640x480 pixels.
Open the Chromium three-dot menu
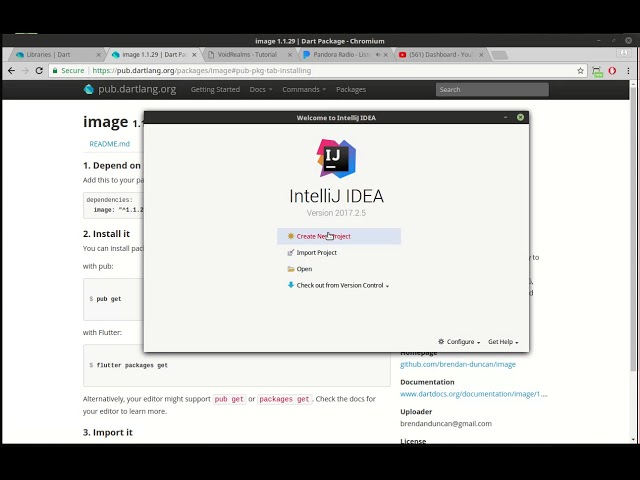[628, 71]
